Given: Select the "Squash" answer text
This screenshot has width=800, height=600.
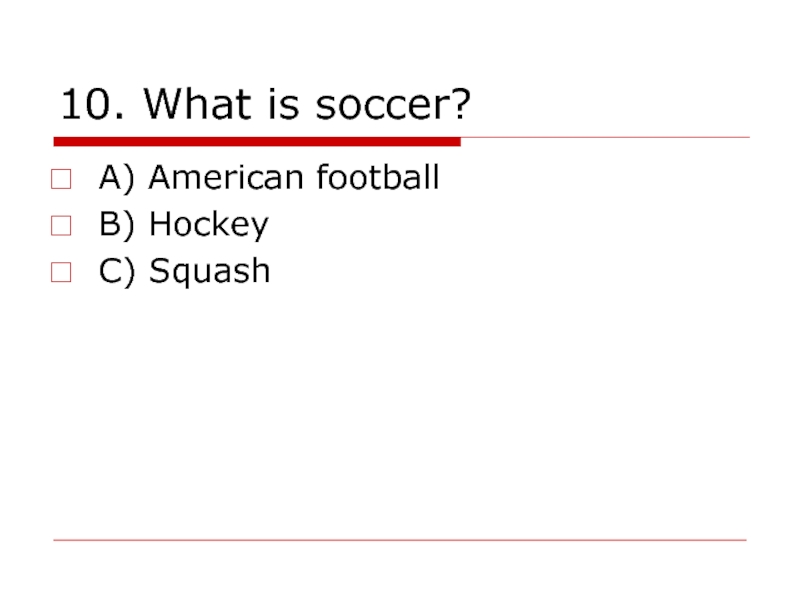Looking at the screenshot, I should pos(209,272).
